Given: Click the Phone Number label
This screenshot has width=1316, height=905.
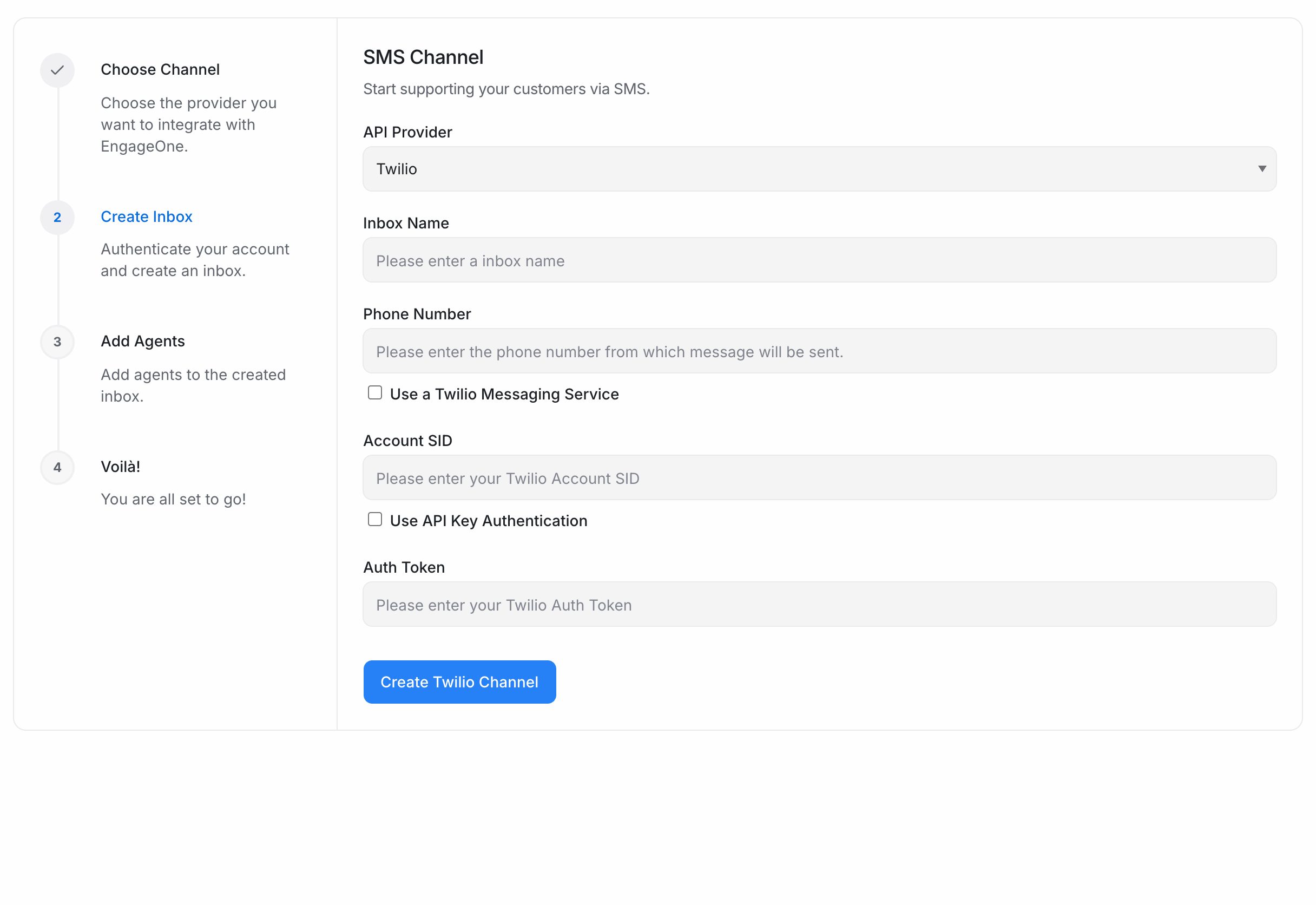Looking at the screenshot, I should (x=417, y=314).
